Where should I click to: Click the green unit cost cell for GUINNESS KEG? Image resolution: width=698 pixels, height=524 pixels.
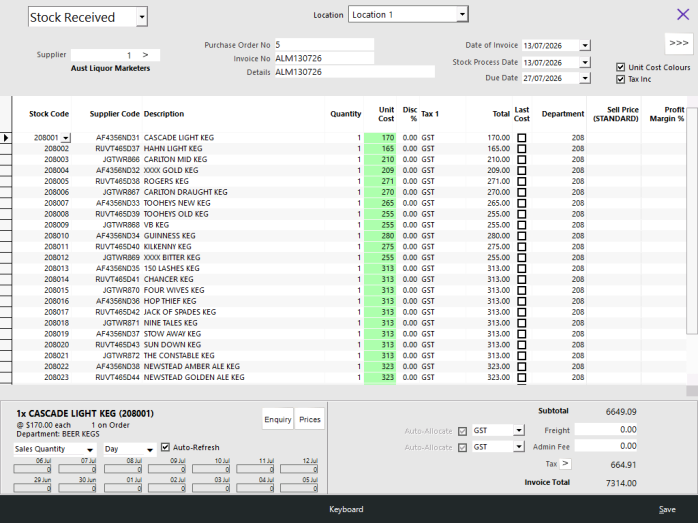[380, 236]
